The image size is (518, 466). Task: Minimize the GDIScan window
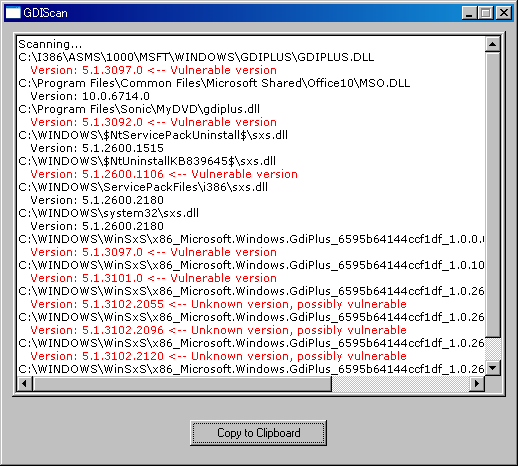coord(470,13)
